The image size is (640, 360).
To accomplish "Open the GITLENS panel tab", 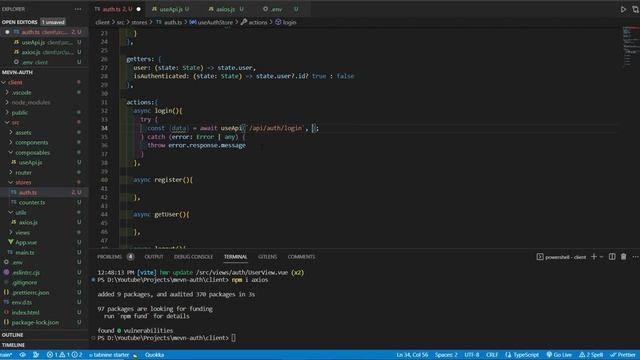I will point(267,257).
